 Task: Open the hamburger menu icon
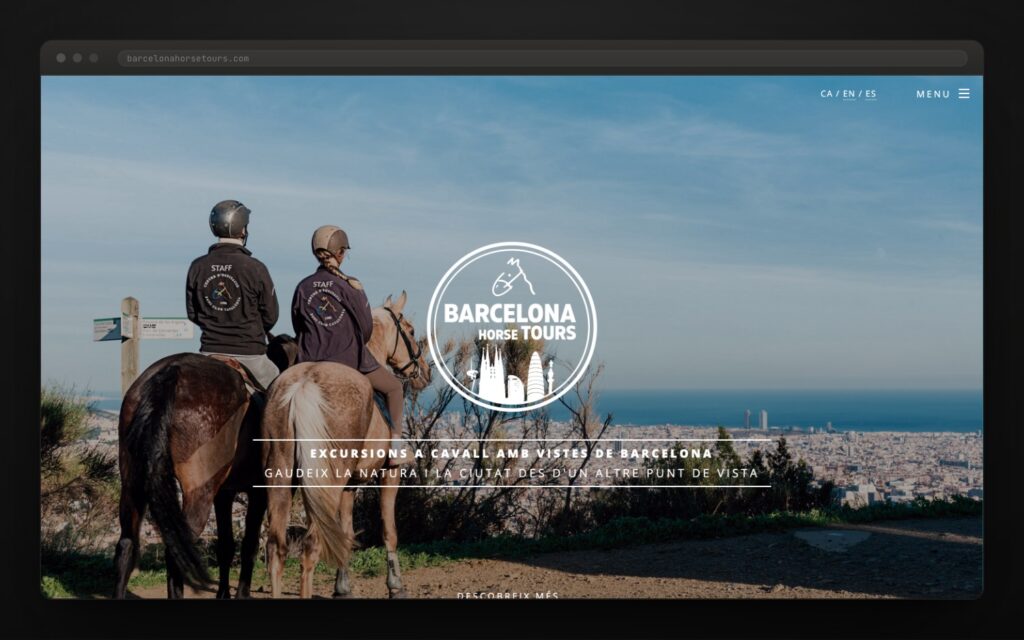964,93
